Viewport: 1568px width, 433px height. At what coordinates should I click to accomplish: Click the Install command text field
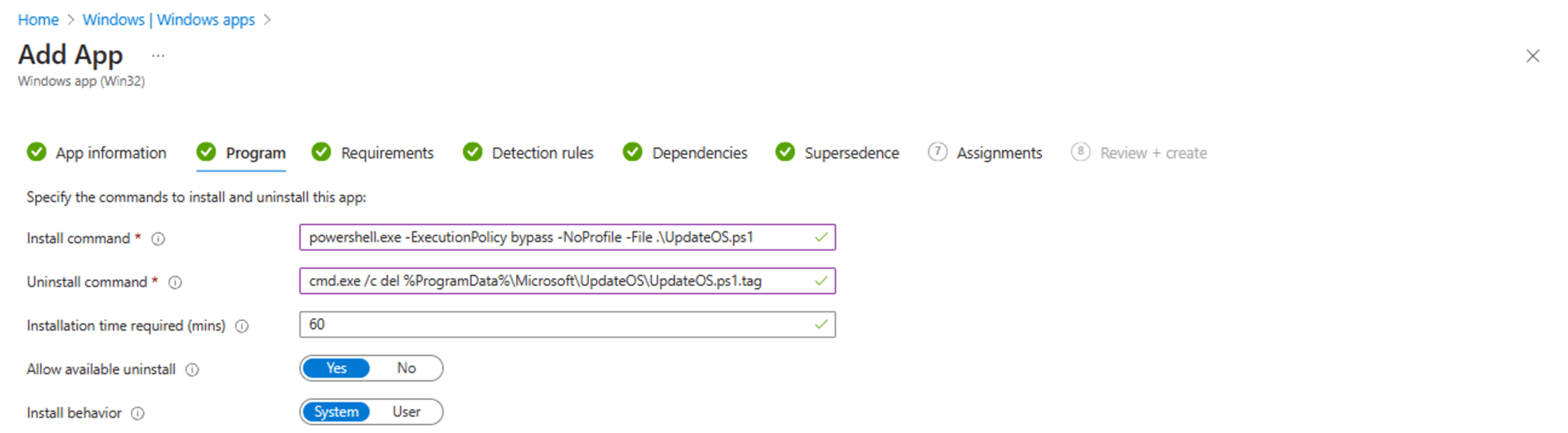click(556, 237)
